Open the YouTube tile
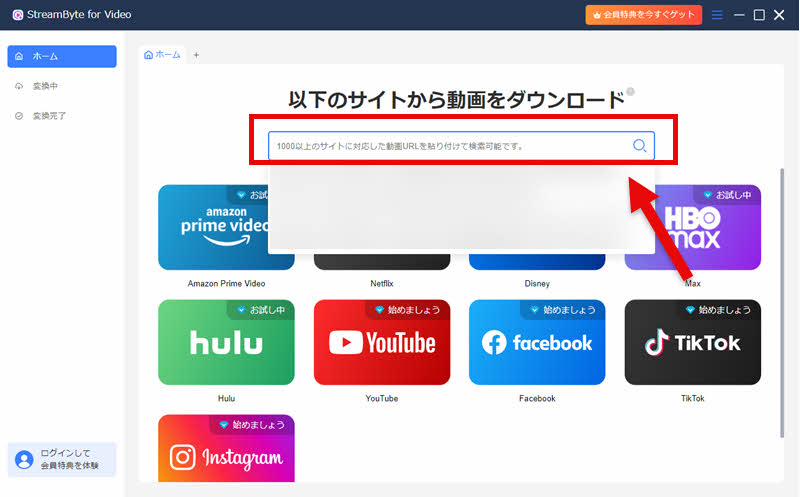 [x=382, y=342]
